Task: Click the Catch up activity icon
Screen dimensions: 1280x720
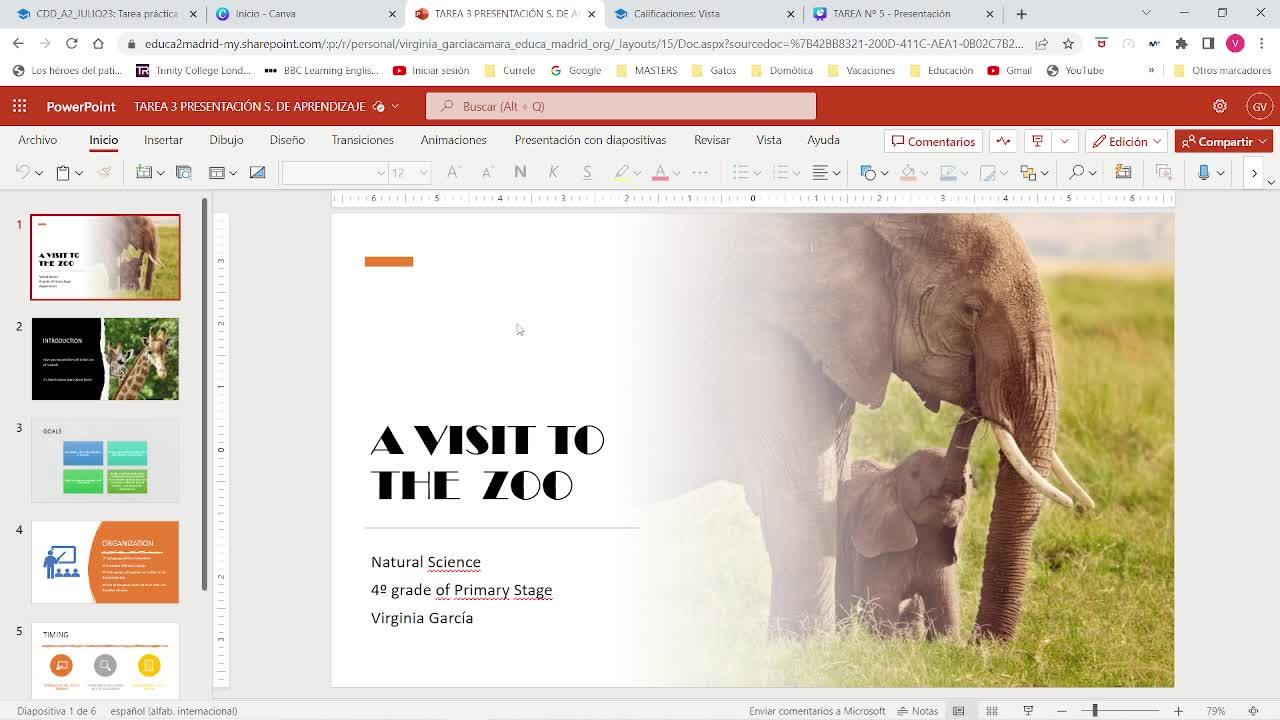Action: pyautogui.click(x=1003, y=141)
